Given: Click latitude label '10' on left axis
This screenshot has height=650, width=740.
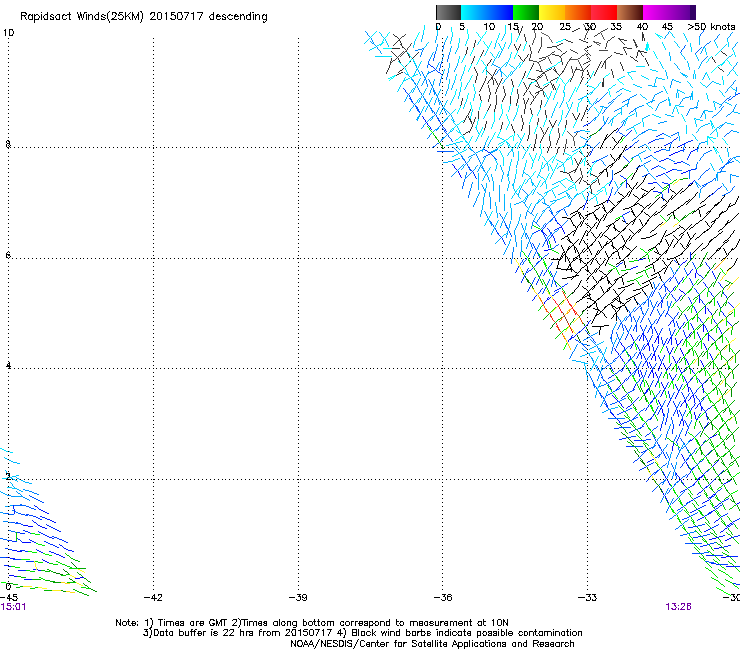Looking at the screenshot, I should tap(9, 33).
